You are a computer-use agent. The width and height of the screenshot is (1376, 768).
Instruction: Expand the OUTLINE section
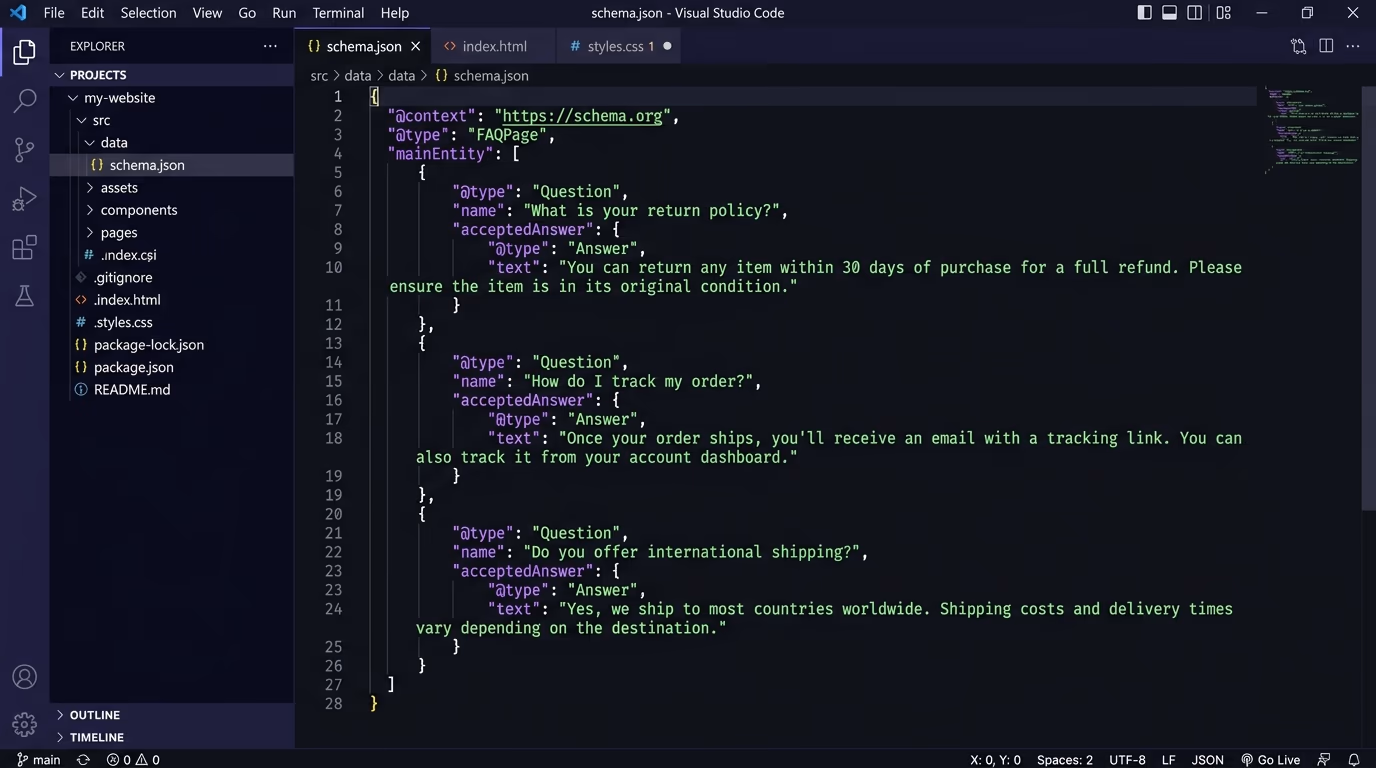coord(172,715)
